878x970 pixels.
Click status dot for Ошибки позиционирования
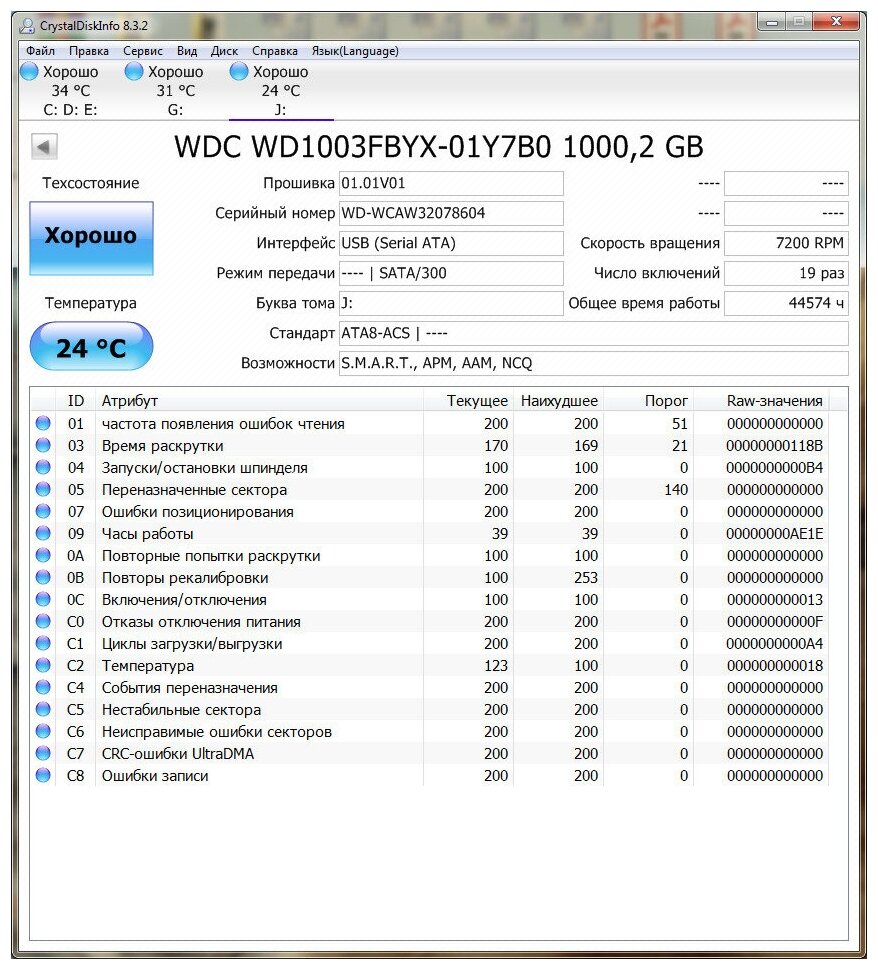(43, 511)
